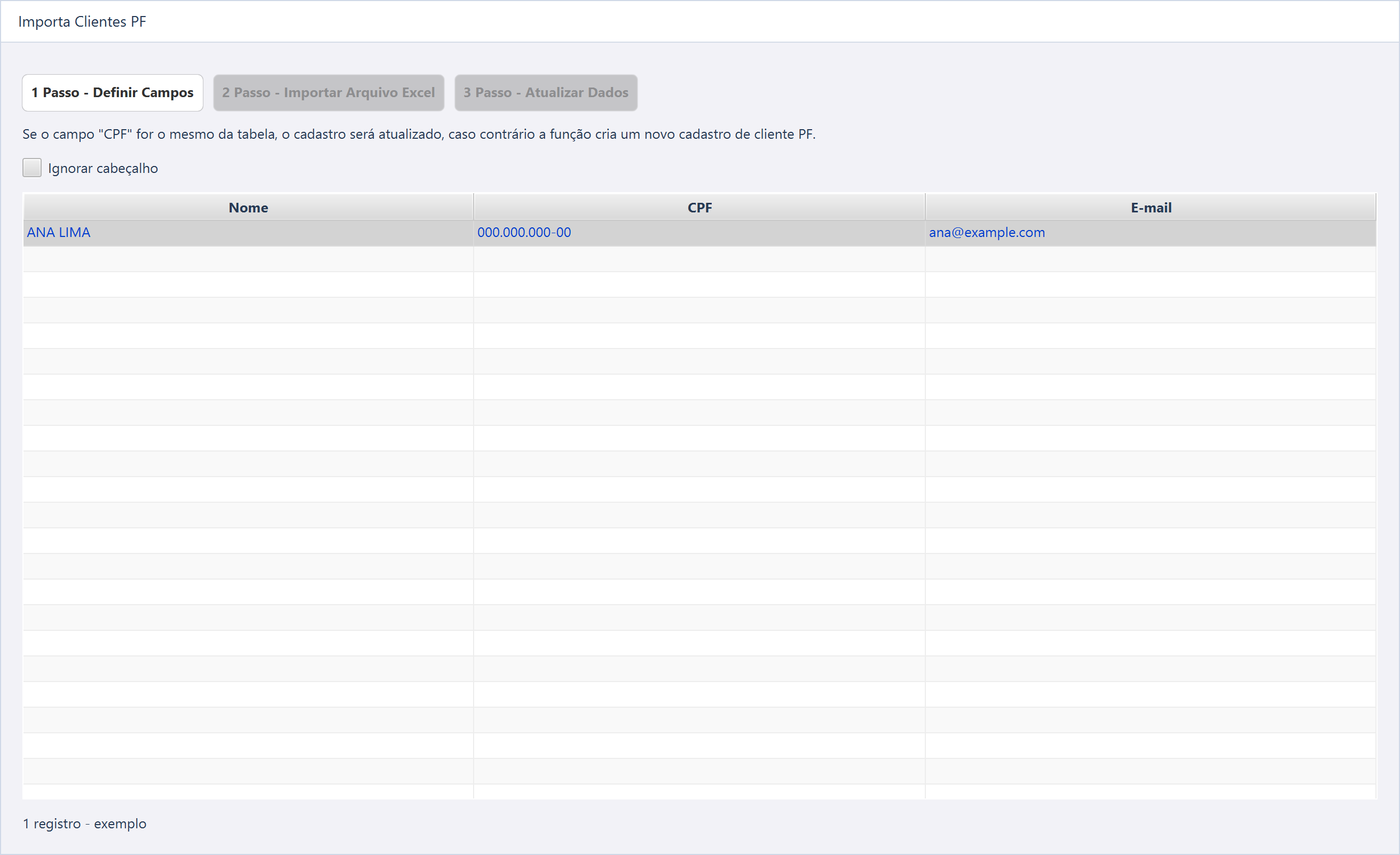Click the "1 registro - exemplo" status text
The image size is (1400, 855).
point(85,823)
